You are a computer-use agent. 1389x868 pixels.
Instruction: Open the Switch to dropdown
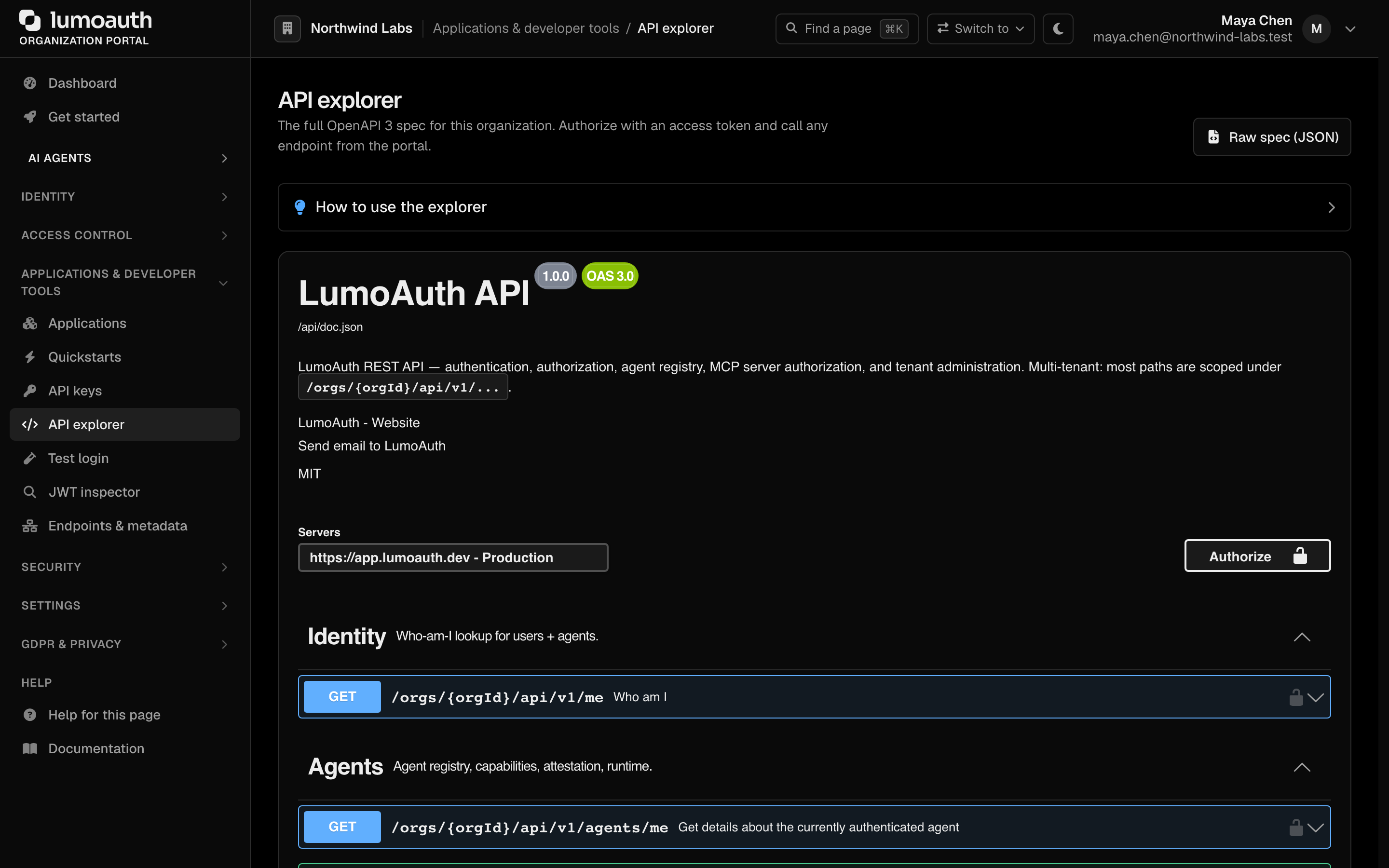[980, 28]
